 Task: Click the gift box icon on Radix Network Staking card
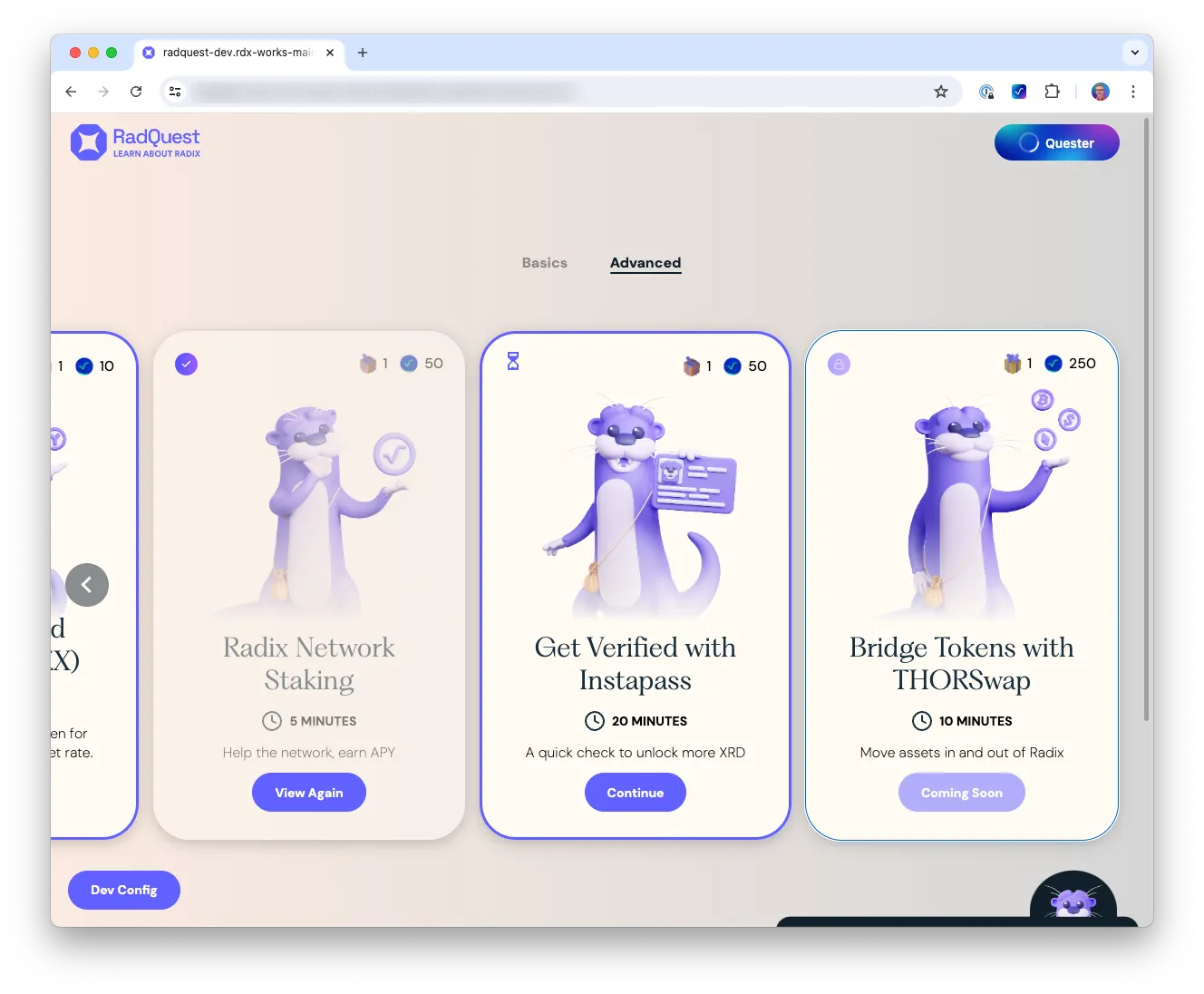(368, 364)
